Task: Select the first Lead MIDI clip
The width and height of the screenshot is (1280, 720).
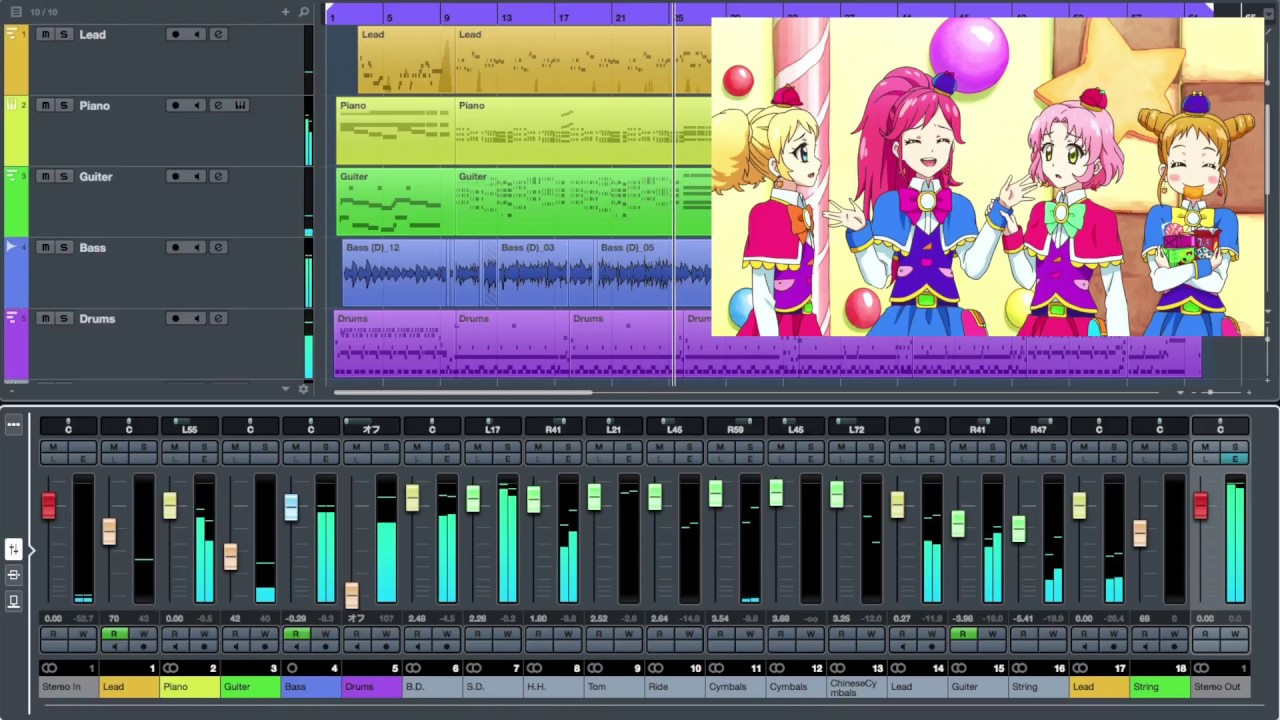Action: point(406,60)
